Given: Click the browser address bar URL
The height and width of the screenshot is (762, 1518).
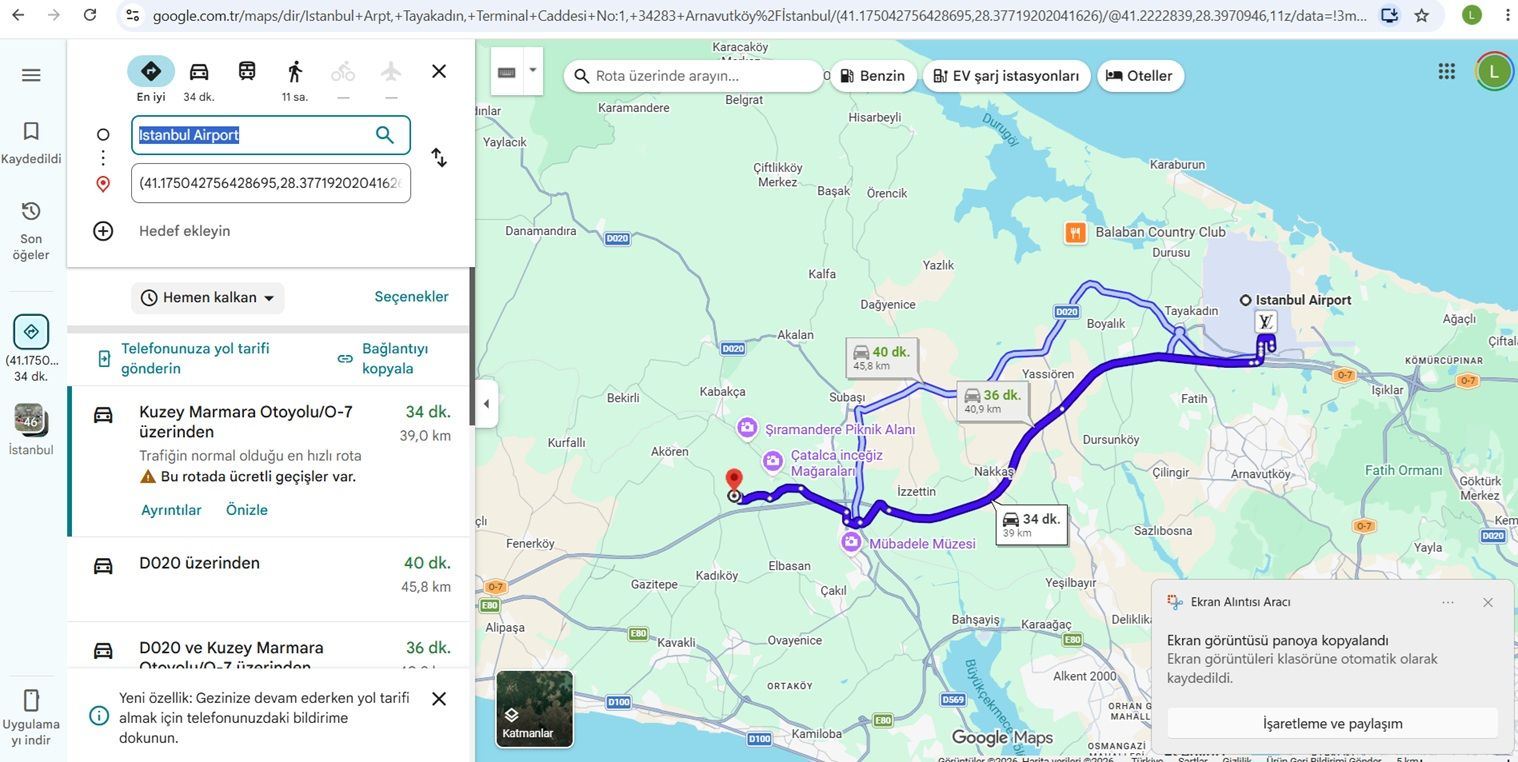Looking at the screenshot, I should pyautogui.click(x=760, y=15).
